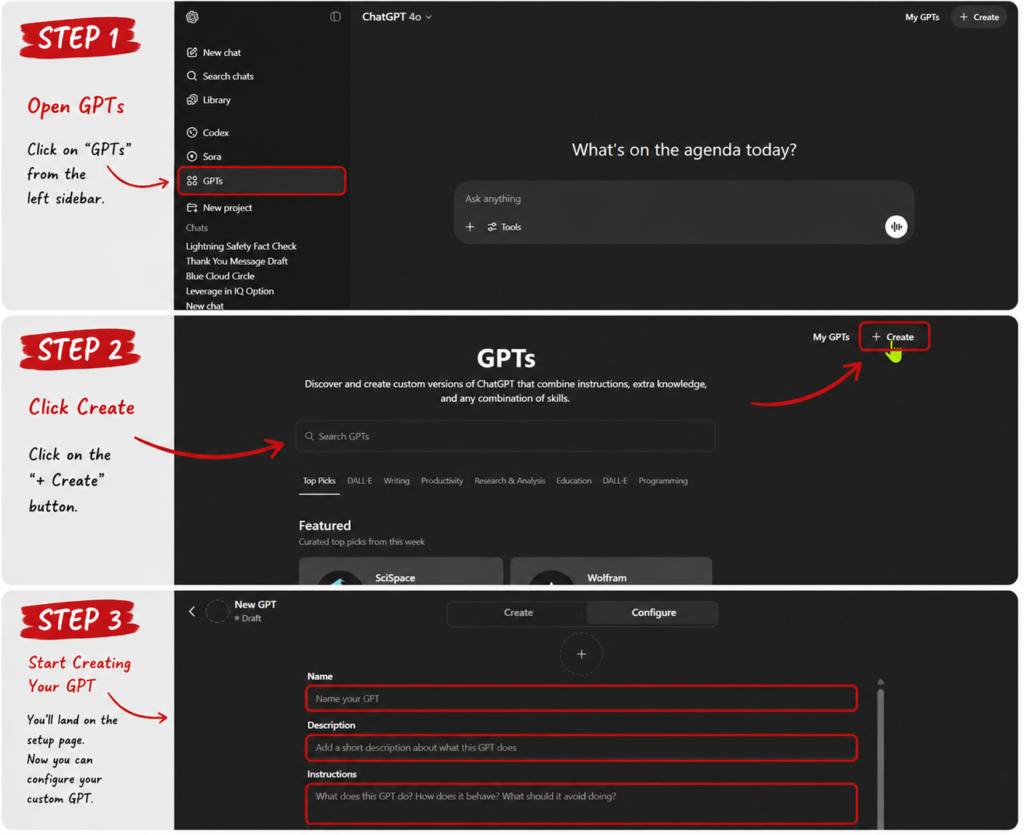
Task: Open Search chats in the sidebar
Action: click(x=220, y=76)
